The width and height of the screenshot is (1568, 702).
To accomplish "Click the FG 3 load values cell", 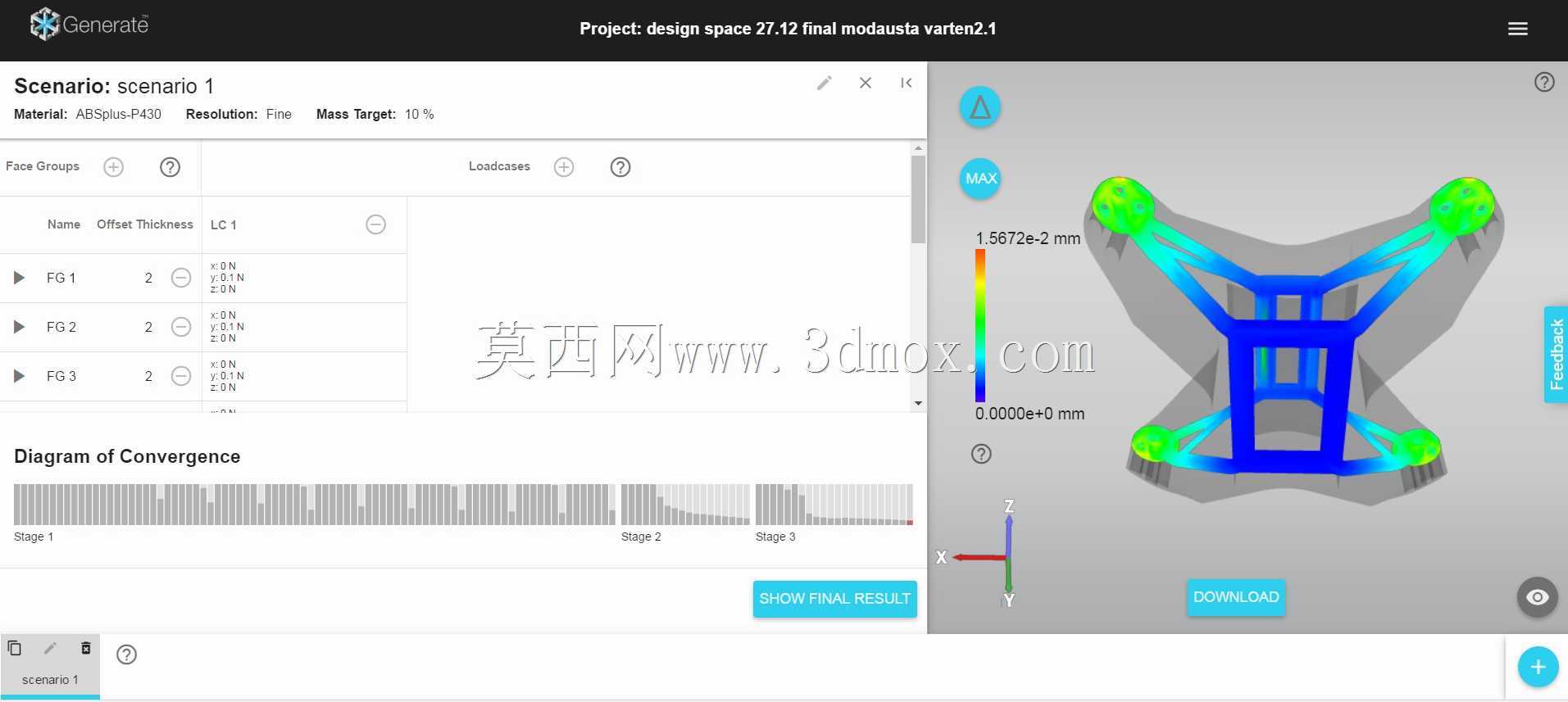I will pyautogui.click(x=304, y=376).
